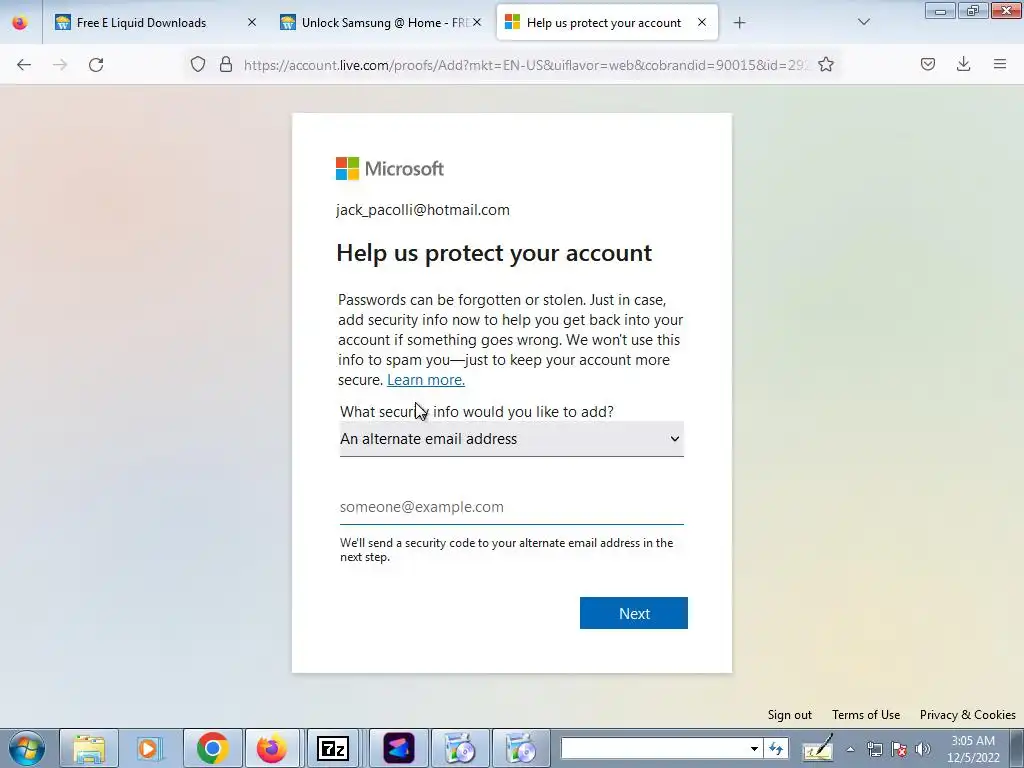Open the volume speaker tray icon
The height and width of the screenshot is (768, 1024).
(x=923, y=749)
